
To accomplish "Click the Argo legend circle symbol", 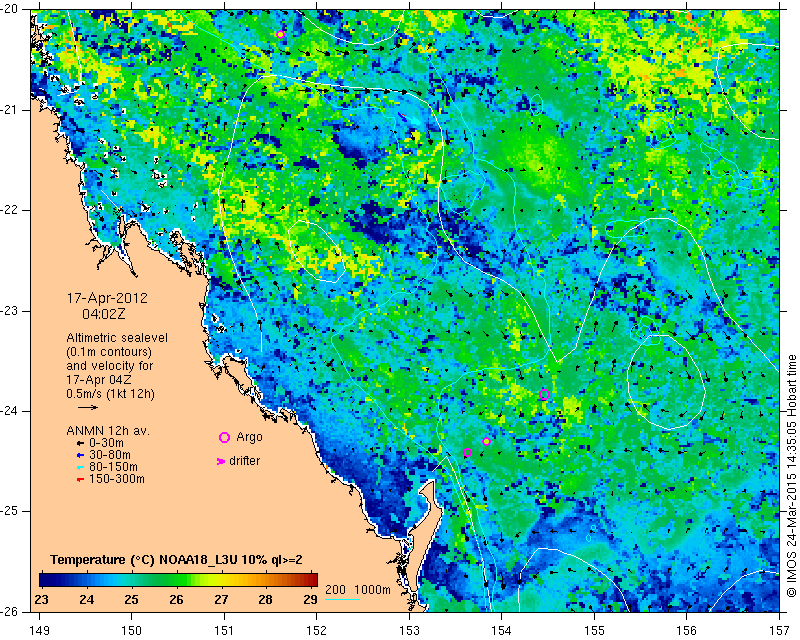I will 224,437.
